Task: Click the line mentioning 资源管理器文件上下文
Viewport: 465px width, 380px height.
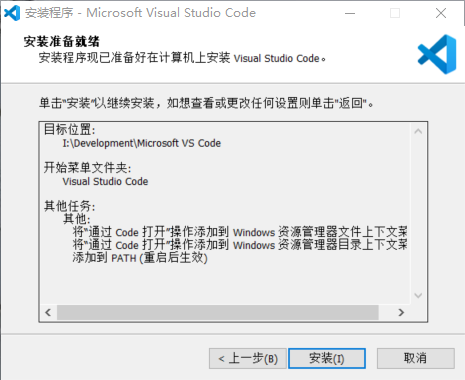Action: (x=240, y=232)
